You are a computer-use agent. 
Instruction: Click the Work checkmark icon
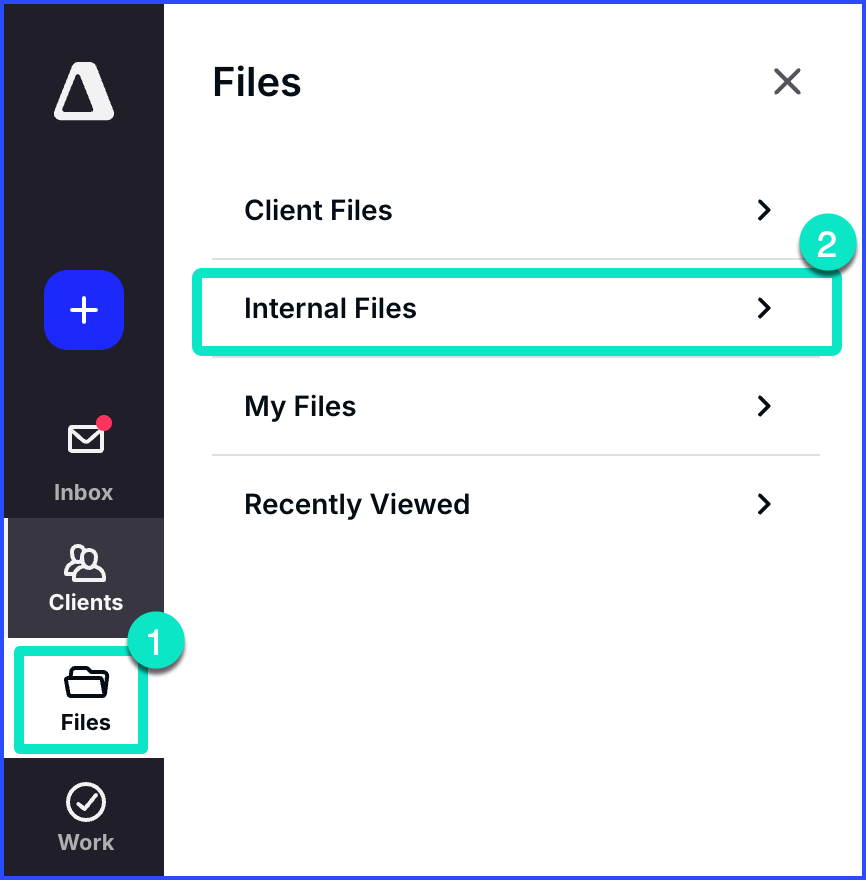[85, 800]
